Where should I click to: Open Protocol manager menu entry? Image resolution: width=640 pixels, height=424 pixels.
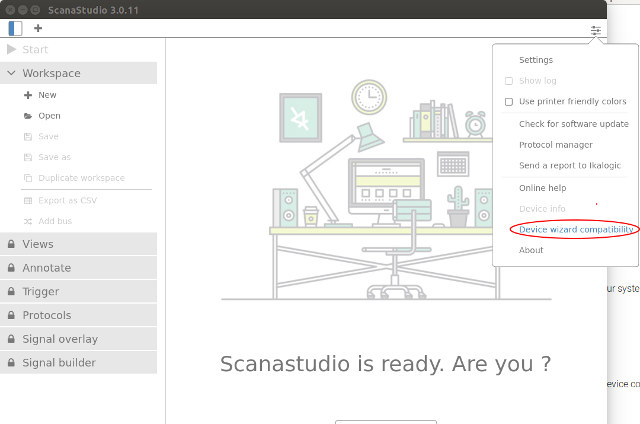556,145
